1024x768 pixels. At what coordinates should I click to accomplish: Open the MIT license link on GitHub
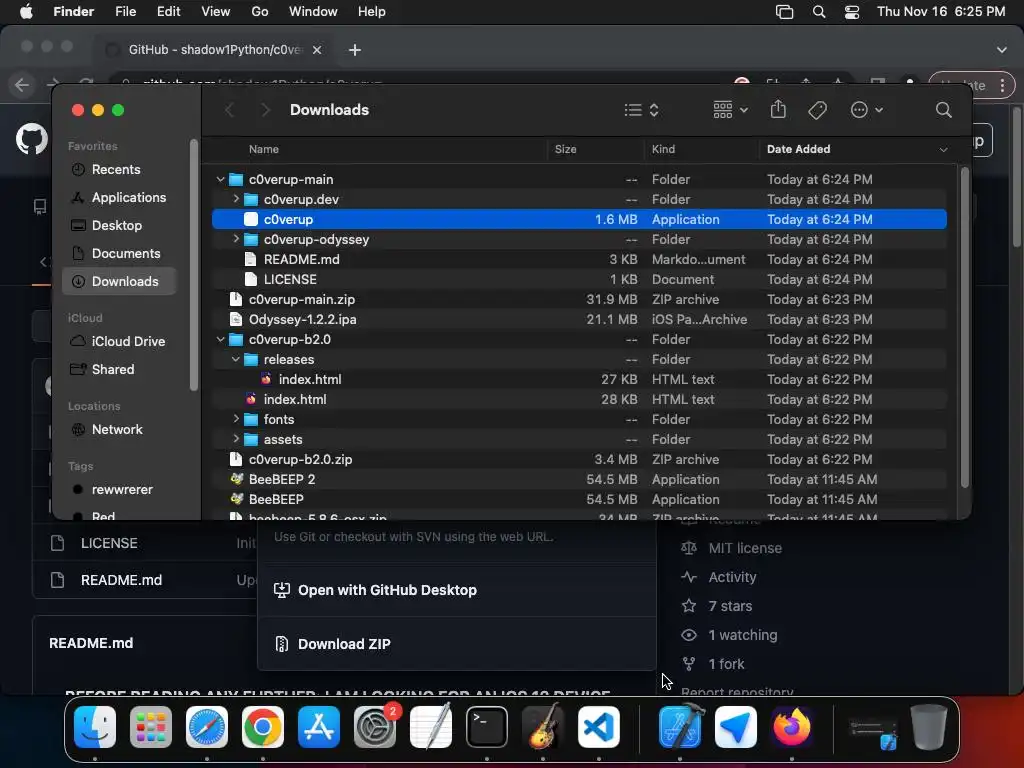click(745, 548)
